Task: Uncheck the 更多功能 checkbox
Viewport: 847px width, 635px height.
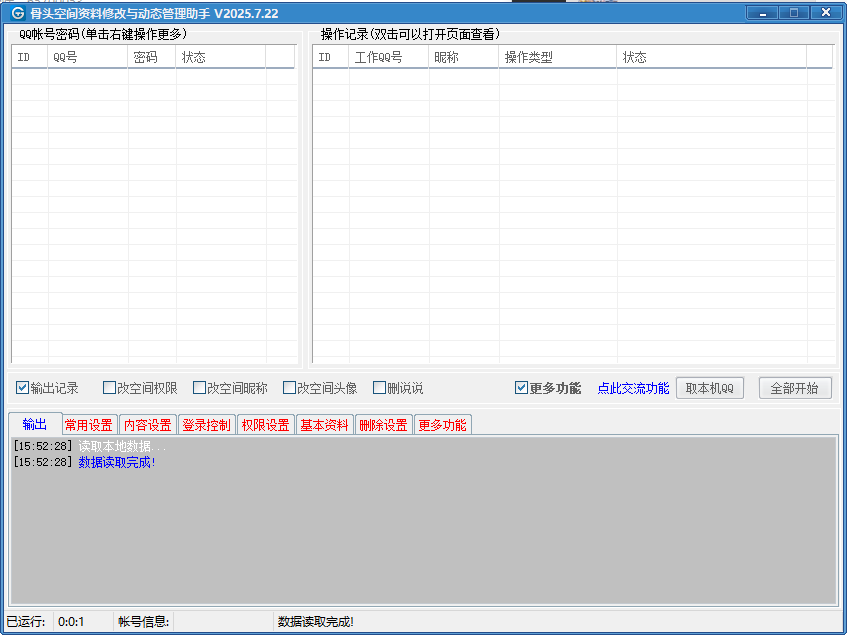Action: (x=522, y=388)
